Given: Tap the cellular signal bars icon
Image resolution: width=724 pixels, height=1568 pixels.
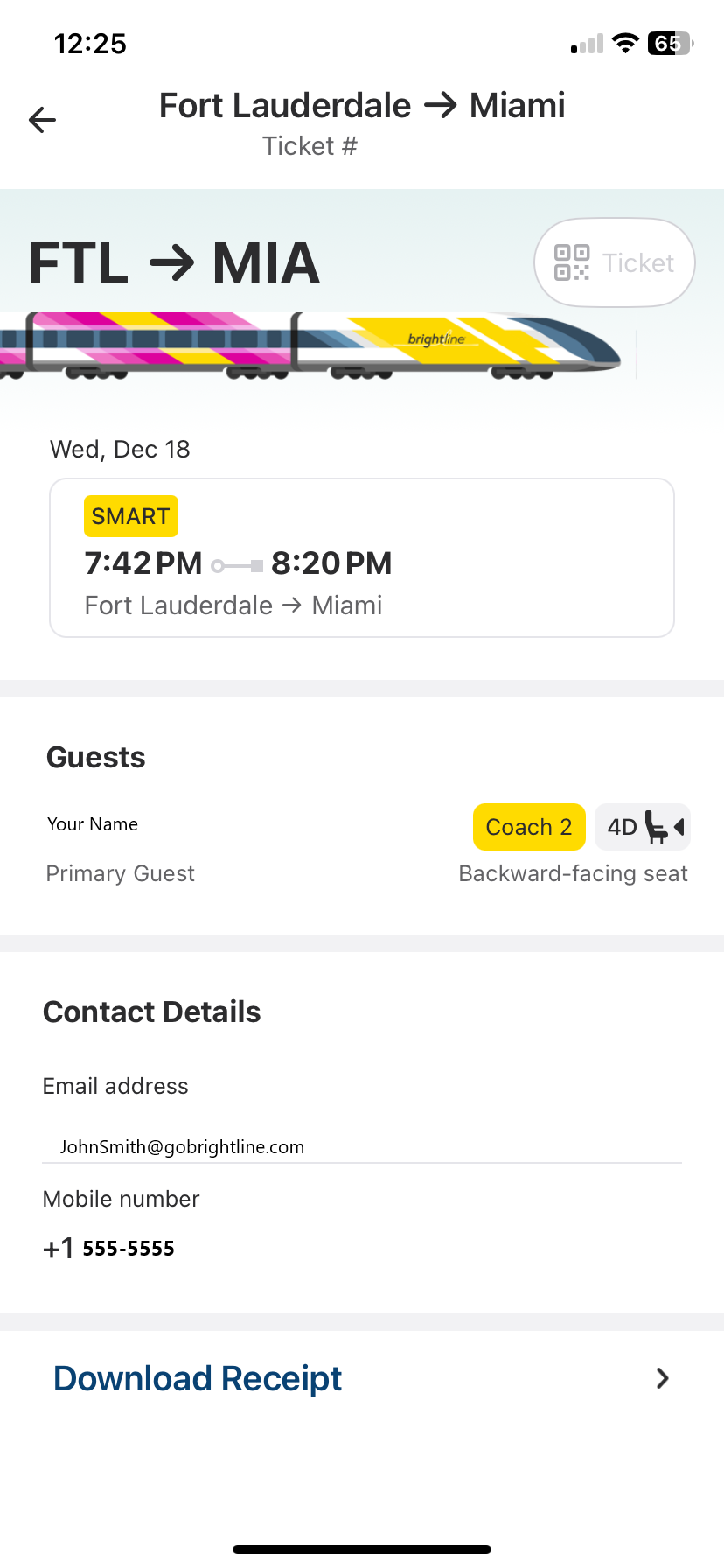Looking at the screenshot, I should coord(588,45).
